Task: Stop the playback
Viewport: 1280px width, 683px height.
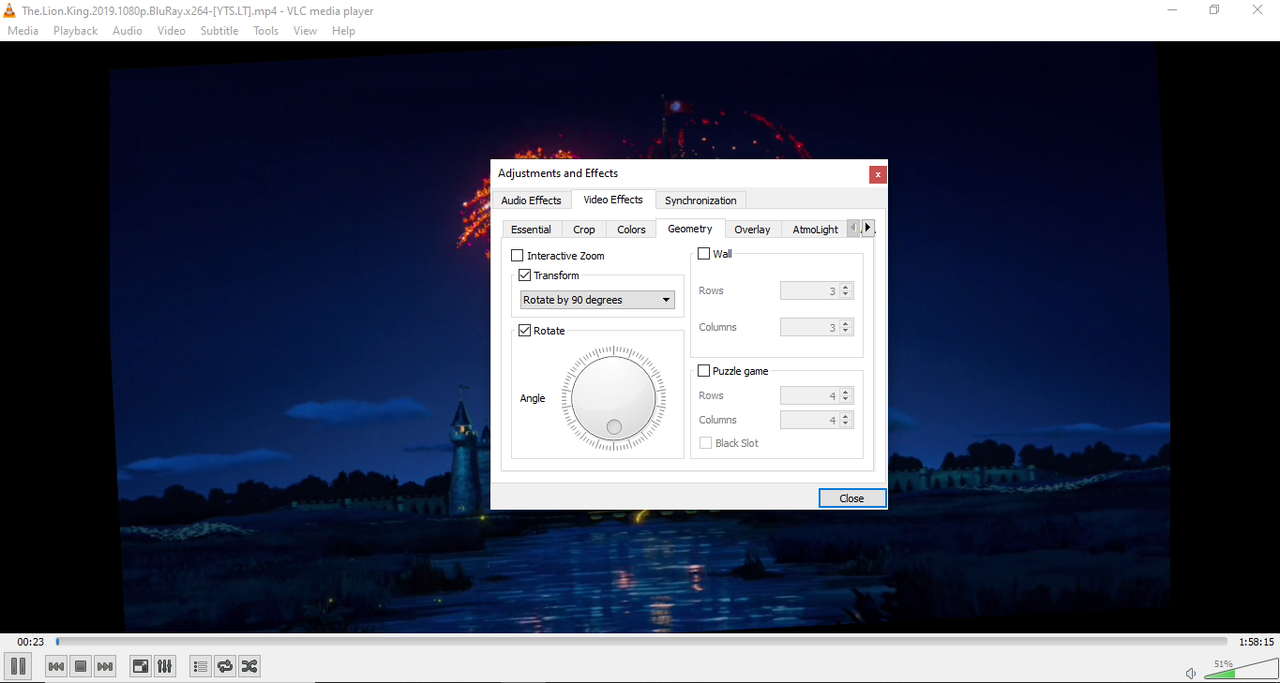Action: click(81, 666)
